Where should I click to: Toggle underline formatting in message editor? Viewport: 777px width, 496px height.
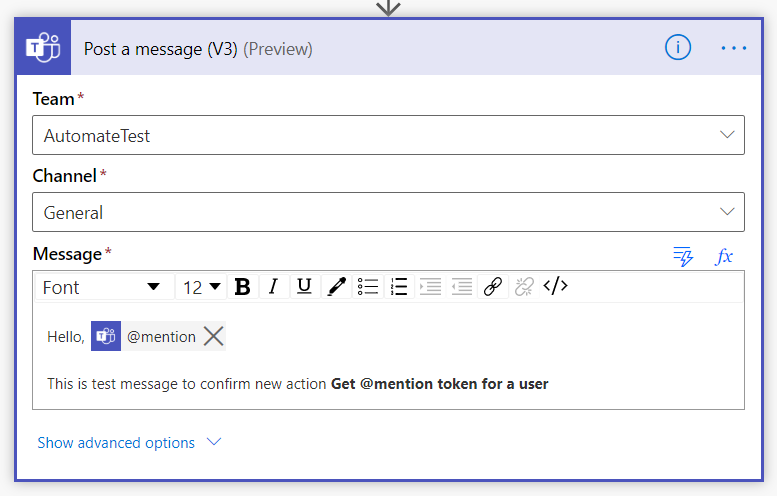[304, 287]
